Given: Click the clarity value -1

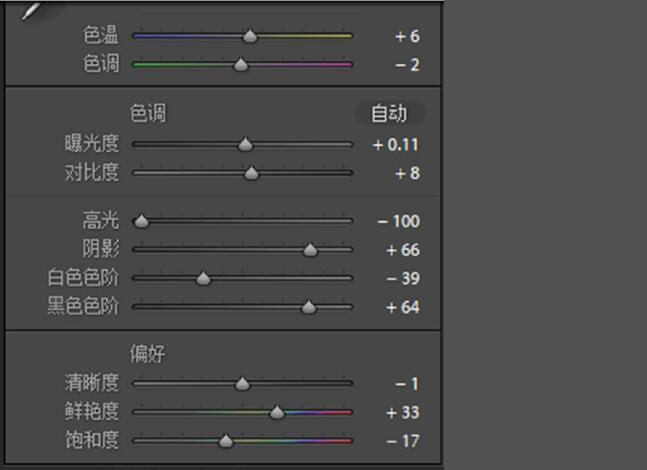Looking at the screenshot, I should tap(407, 384).
